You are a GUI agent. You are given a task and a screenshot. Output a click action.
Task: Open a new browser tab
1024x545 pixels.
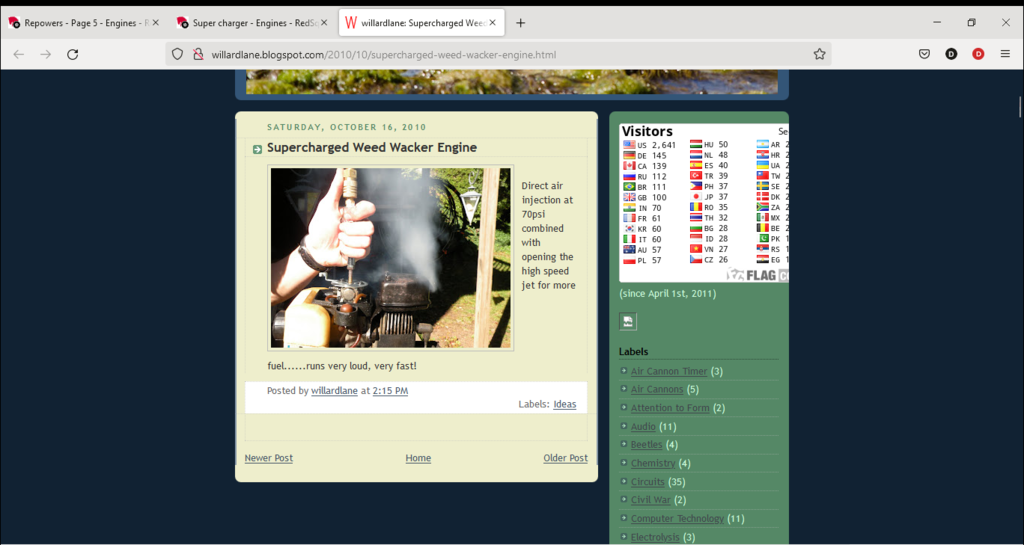tap(520, 23)
